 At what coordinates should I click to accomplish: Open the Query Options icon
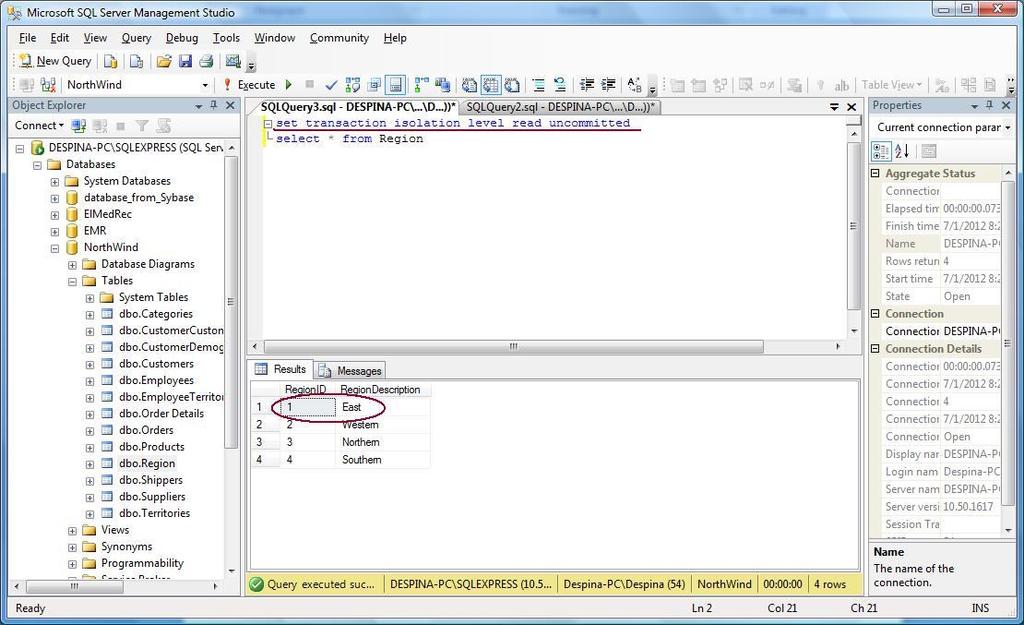click(374, 85)
